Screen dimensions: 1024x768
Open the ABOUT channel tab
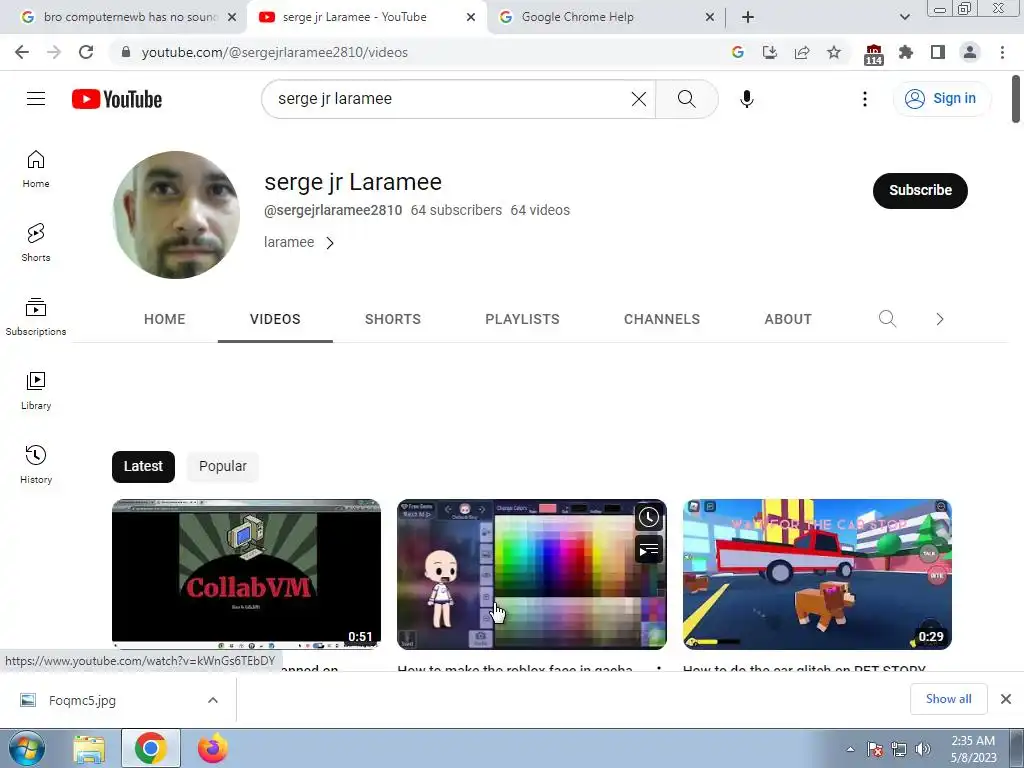pos(788,319)
